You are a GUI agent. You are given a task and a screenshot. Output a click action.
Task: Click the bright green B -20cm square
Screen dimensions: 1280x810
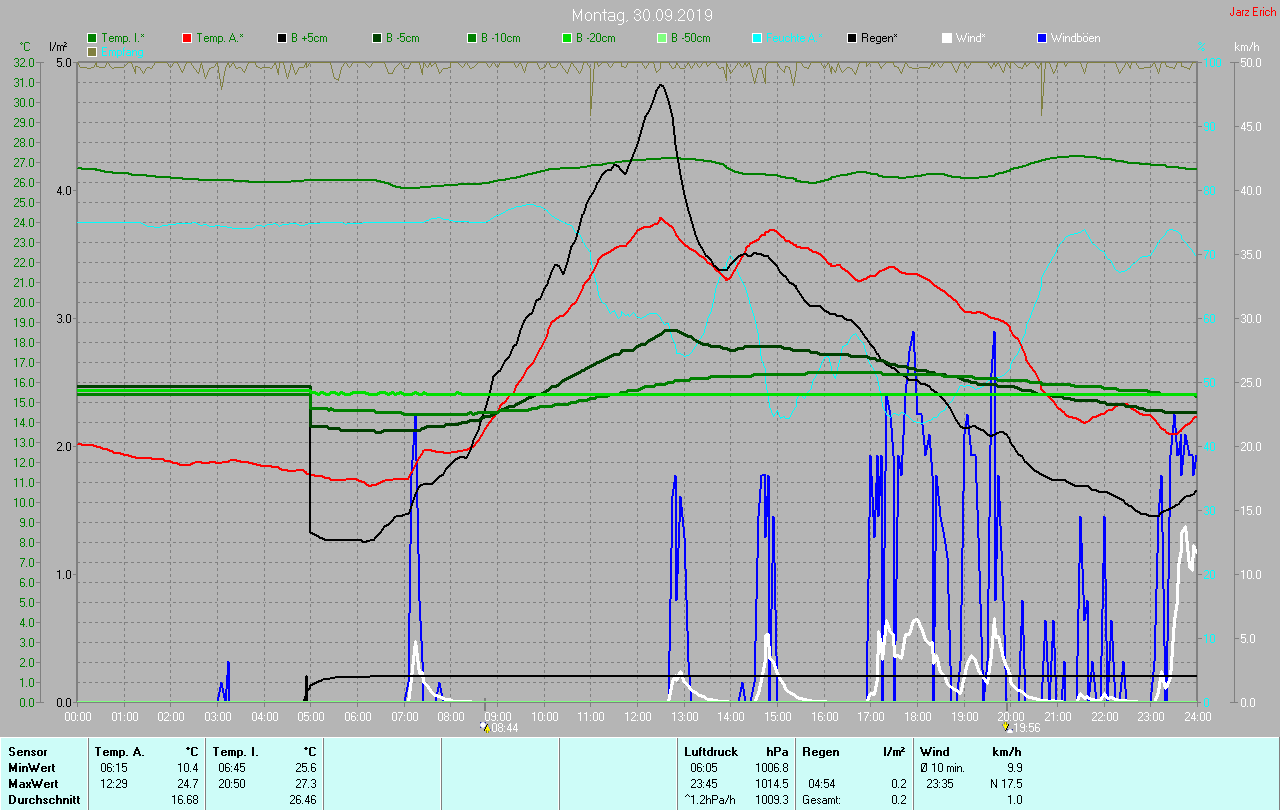pos(567,38)
